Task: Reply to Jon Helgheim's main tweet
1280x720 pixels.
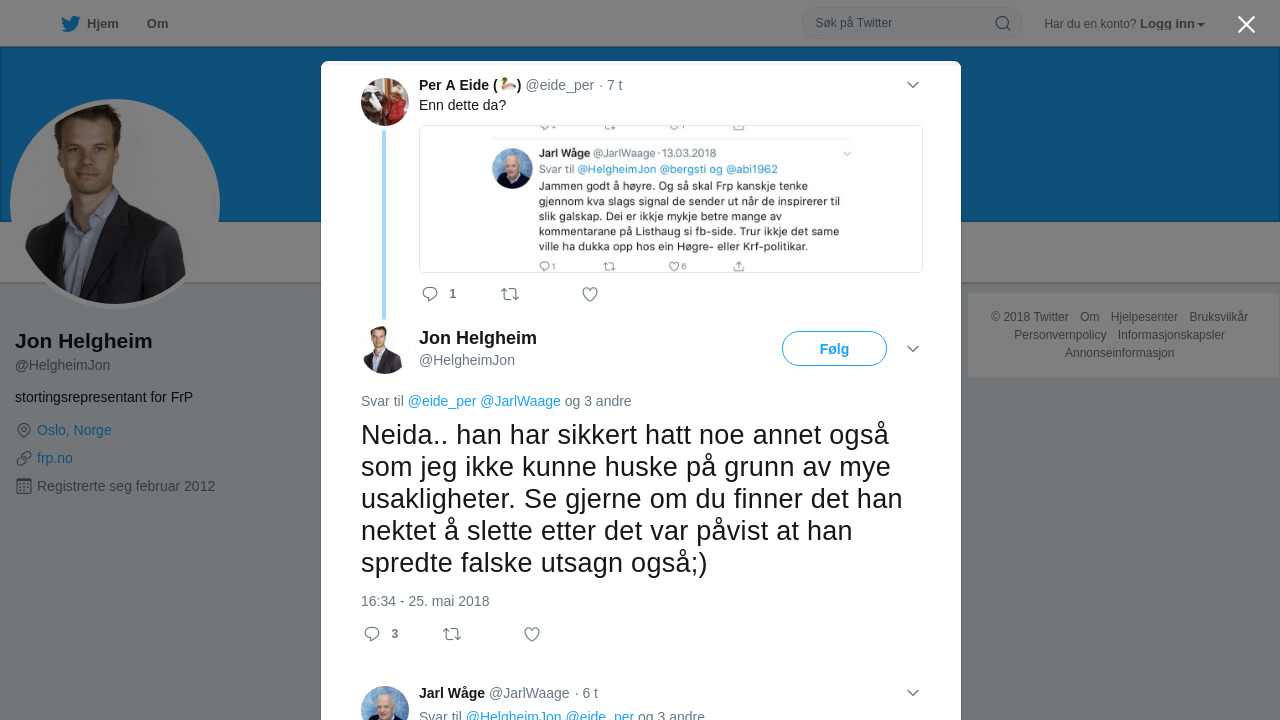Action: (x=372, y=634)
